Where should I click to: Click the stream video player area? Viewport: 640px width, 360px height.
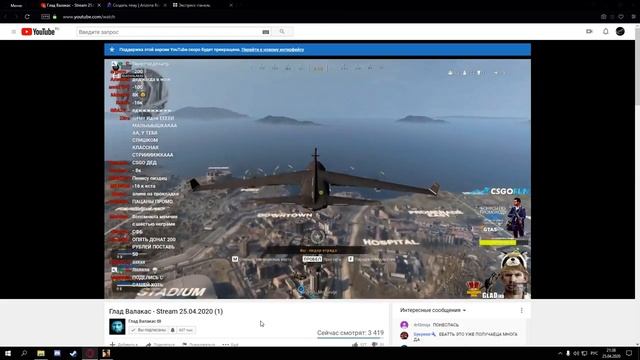click(x=318, y=179)
